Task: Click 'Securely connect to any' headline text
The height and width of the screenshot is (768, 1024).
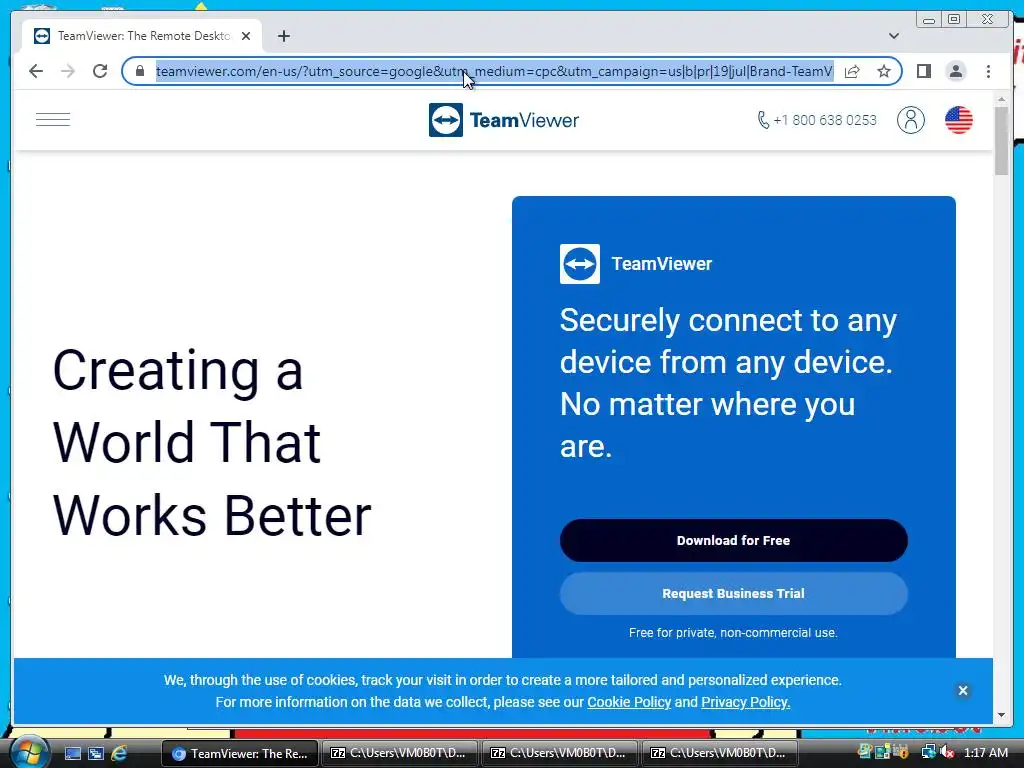Action: [728, 320]
